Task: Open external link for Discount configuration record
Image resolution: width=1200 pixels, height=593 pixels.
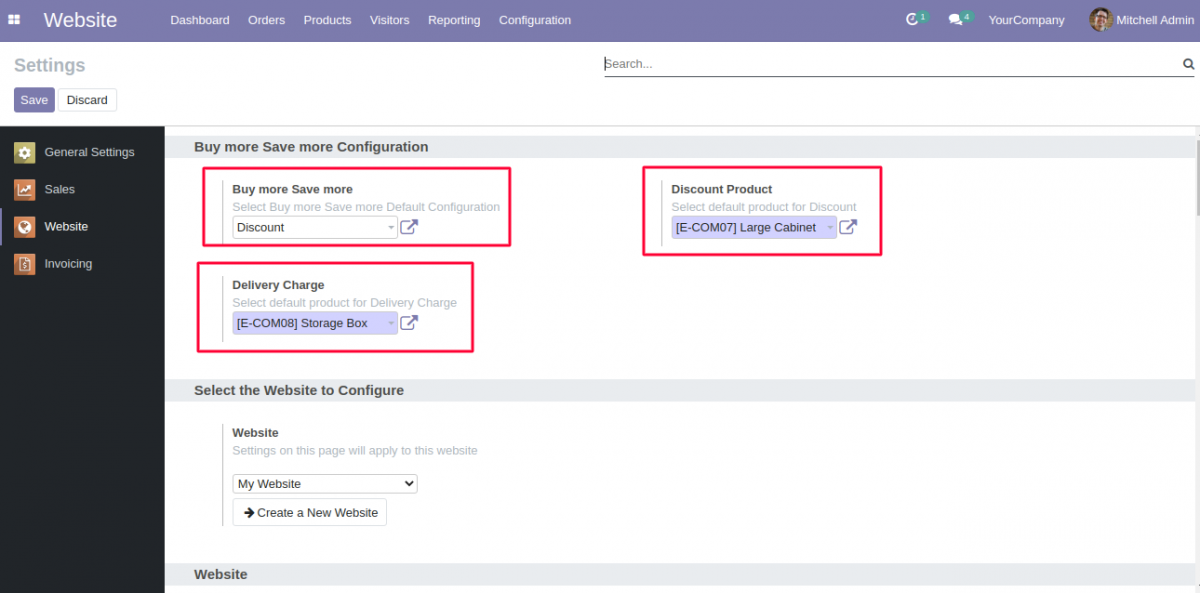Action: (x=409, y=227)
